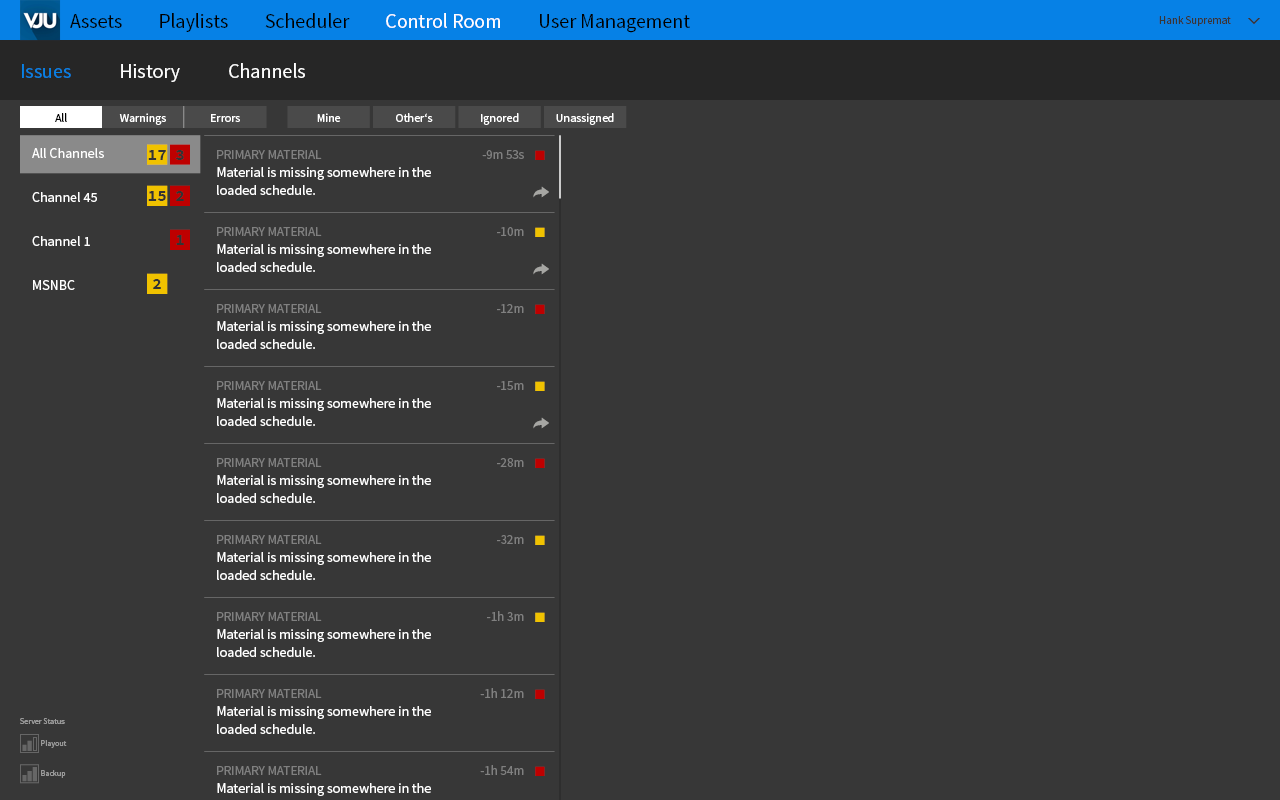Click the issues list scrollbar
The image size is (1280, 800).
(x=560, y=167)
